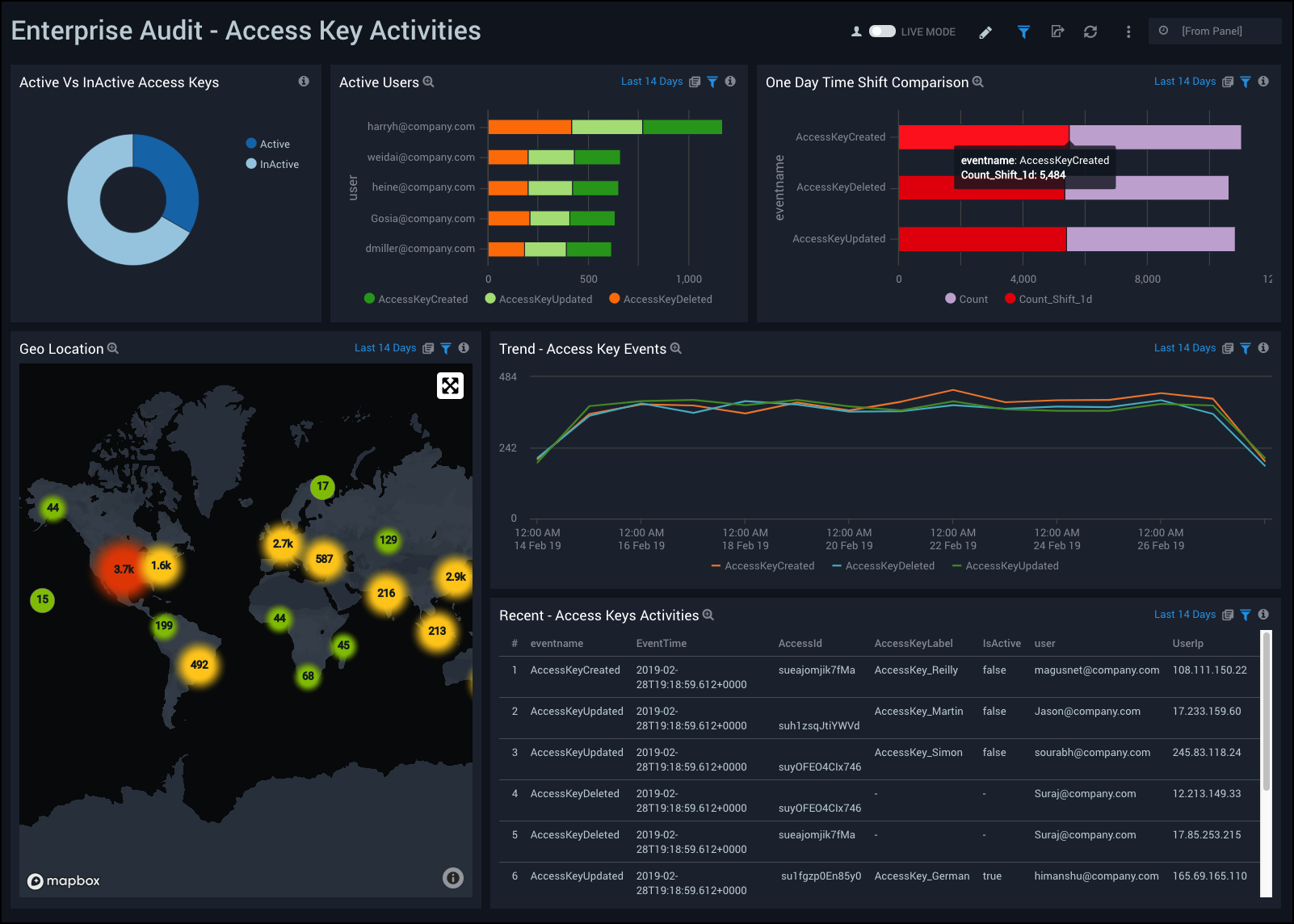Click the [From Panel] time range field
The height and width of the screenshot is (924, 1294).
pyautogui.click(x=1214, y=31)
